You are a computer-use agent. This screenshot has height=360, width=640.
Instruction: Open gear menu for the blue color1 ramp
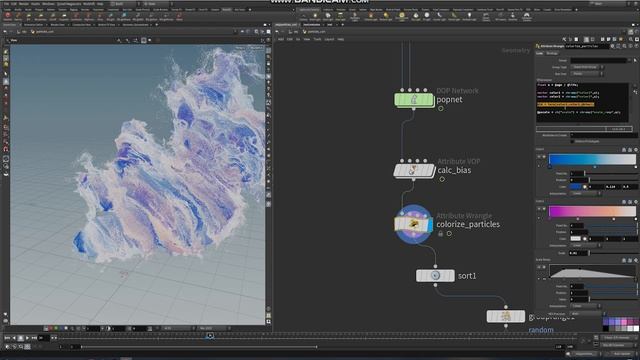tap(636, 150)
